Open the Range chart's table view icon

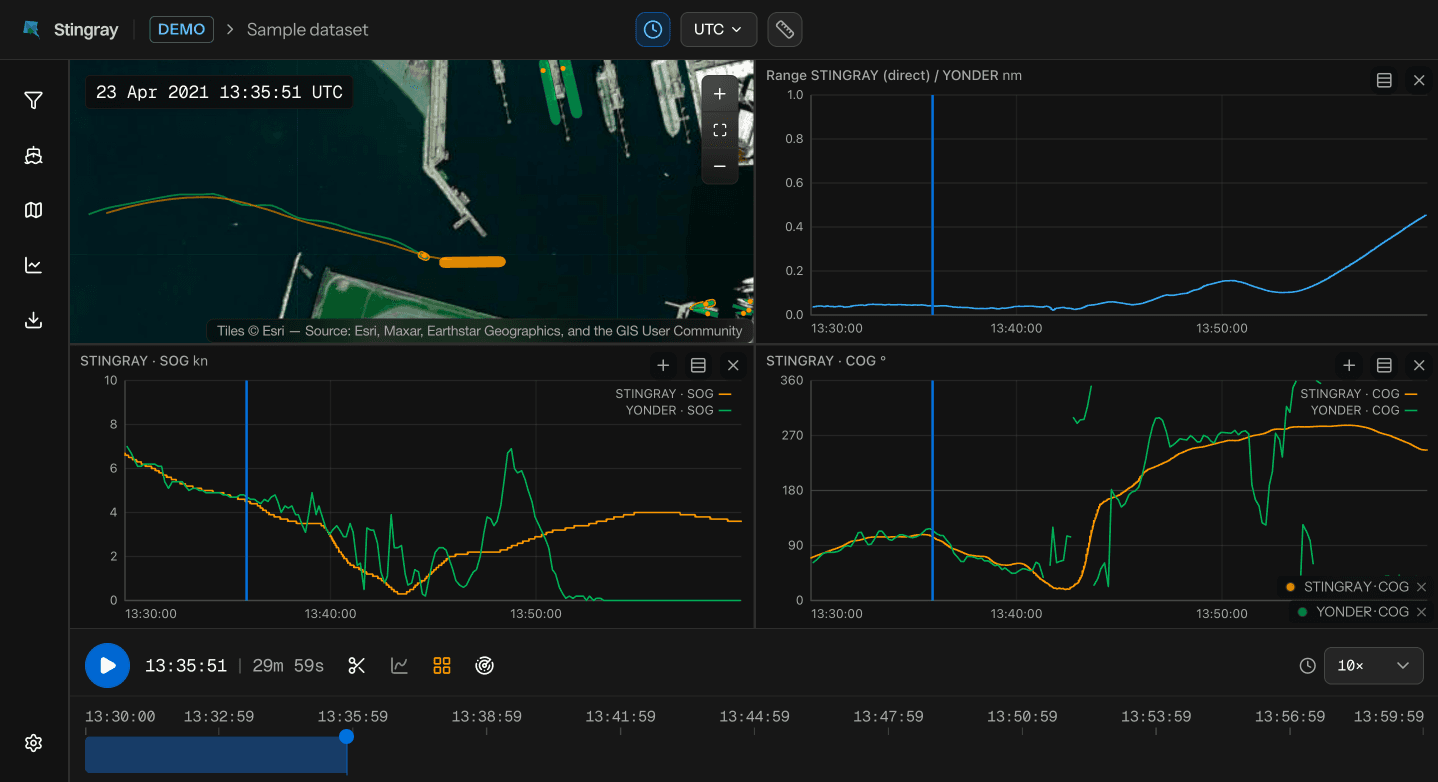tap(1384, 80)
